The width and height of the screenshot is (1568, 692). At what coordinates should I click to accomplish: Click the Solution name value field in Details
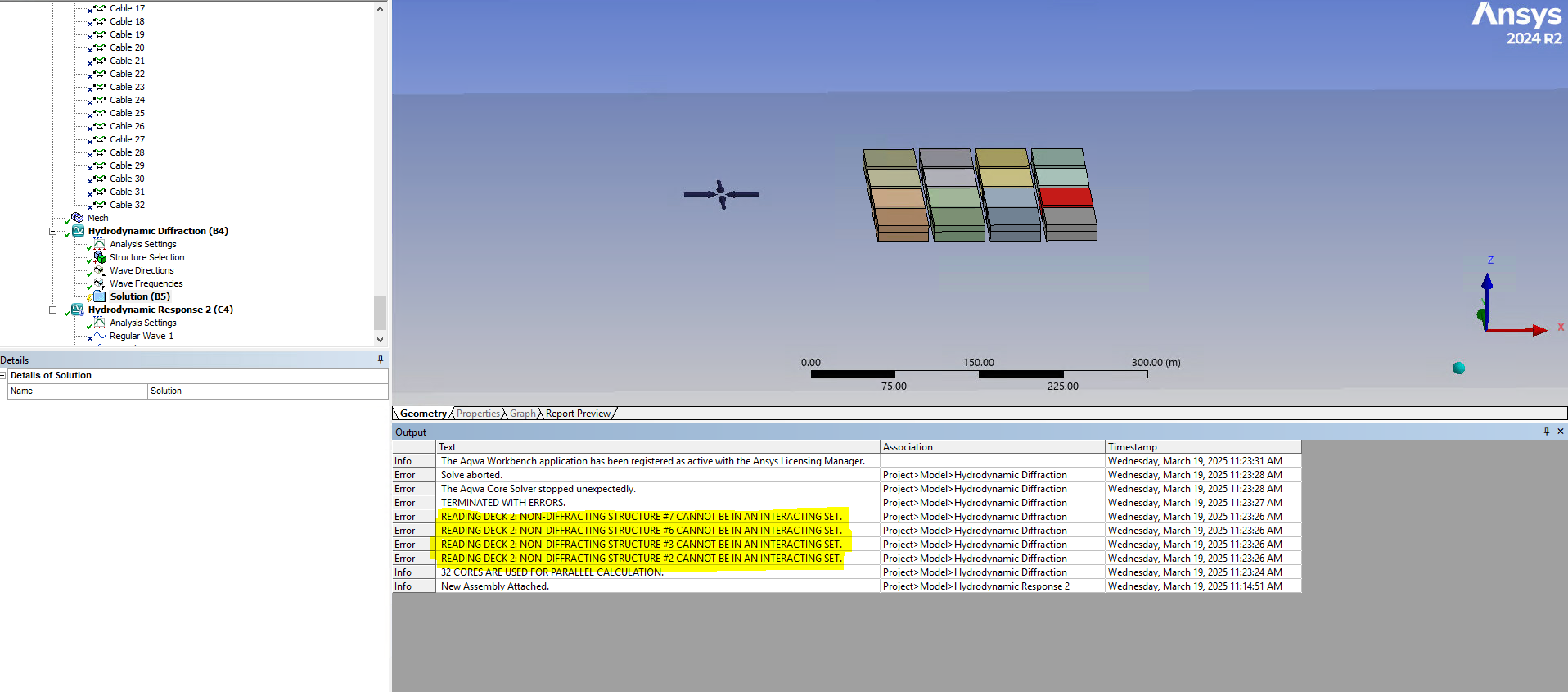(x=268, y=391)
